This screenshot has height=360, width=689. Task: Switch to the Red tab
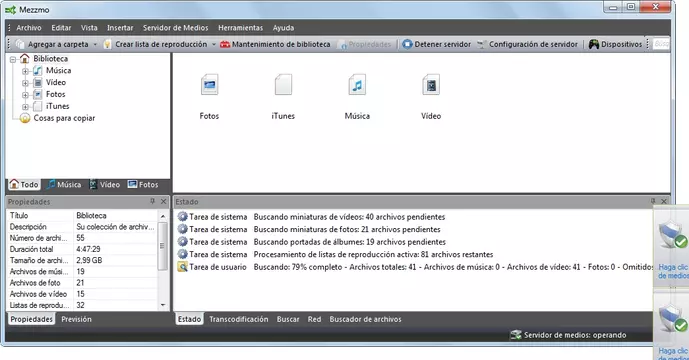(314, 319)
